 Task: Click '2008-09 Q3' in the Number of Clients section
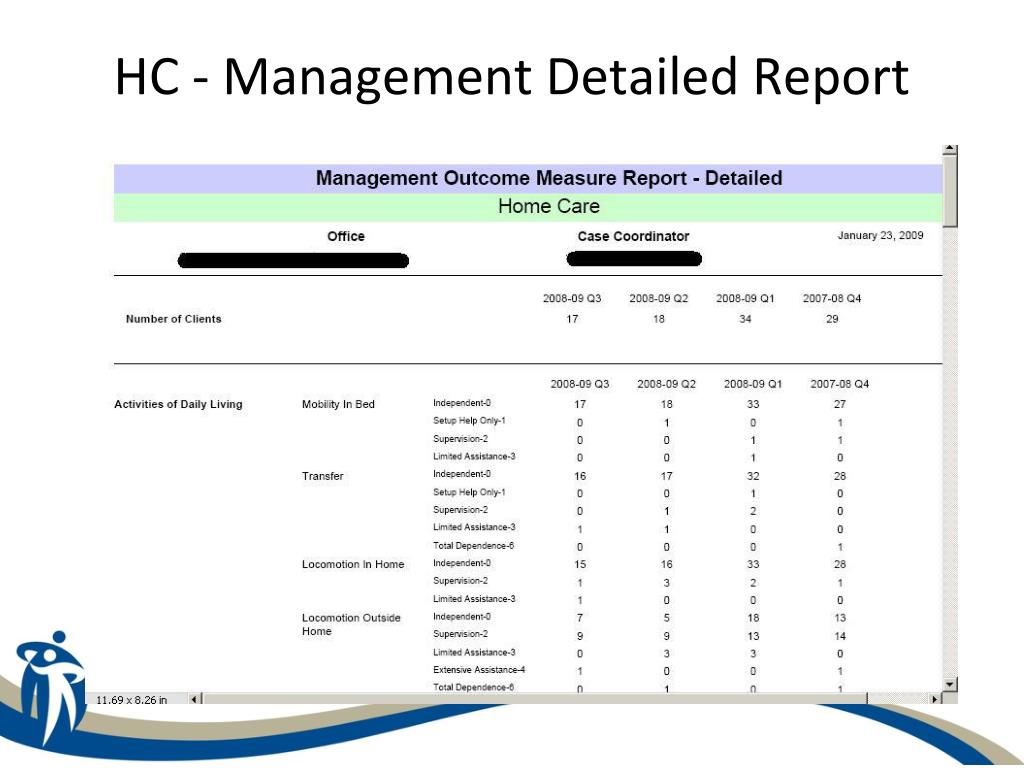[x=572, y=298]
